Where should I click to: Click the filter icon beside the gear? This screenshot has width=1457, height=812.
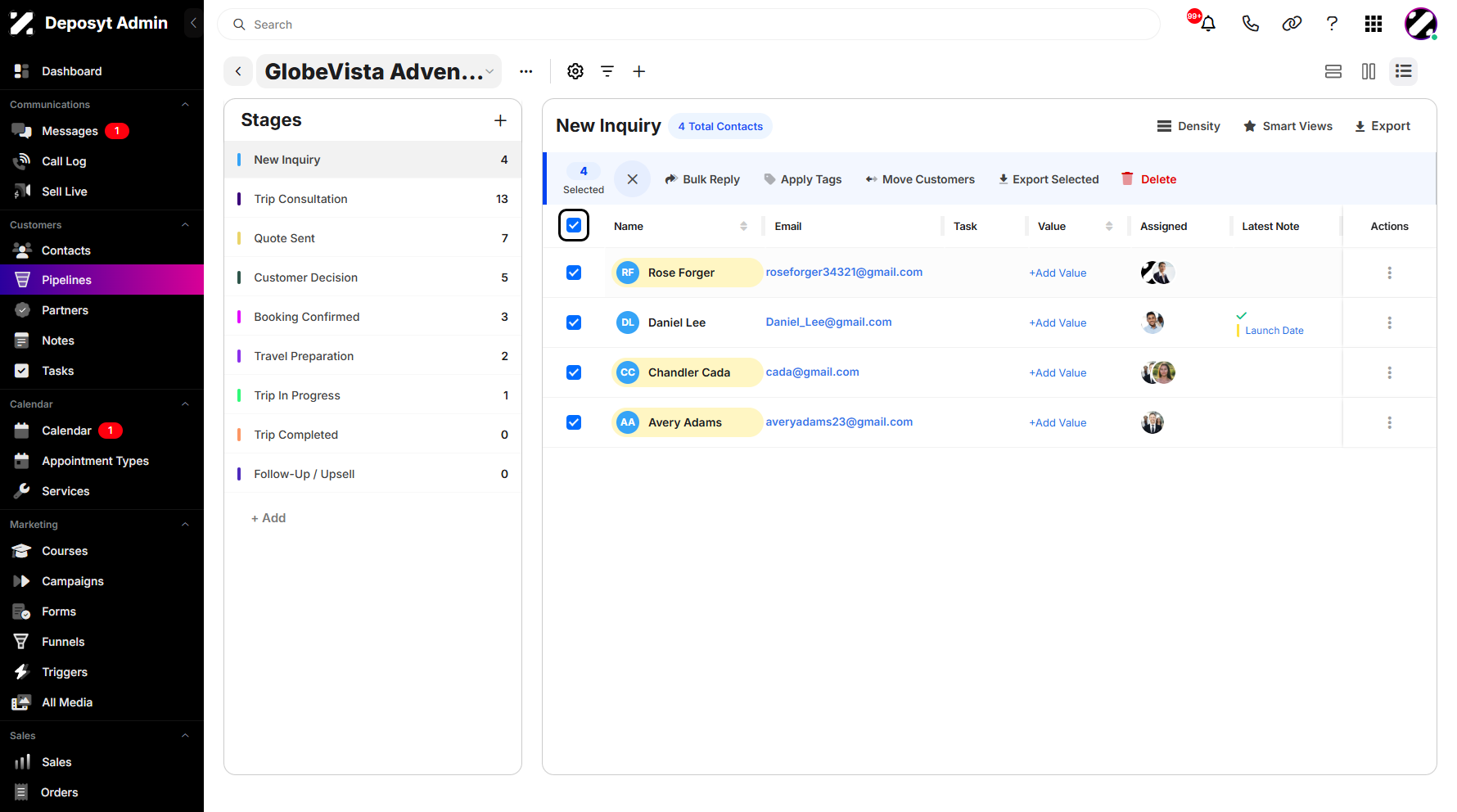607,71
